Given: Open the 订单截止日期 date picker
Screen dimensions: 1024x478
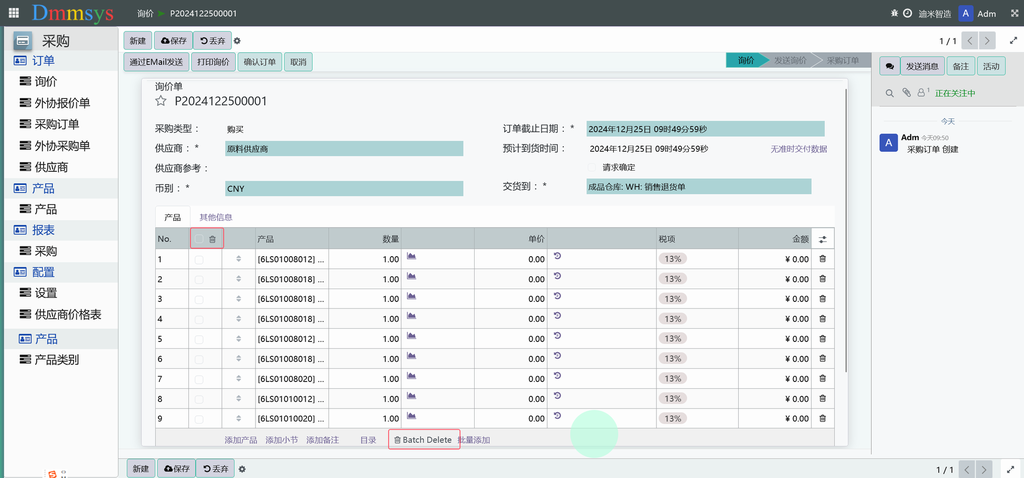Looking at the screenshot, I should pyautogui.click(x=705, y=129).
